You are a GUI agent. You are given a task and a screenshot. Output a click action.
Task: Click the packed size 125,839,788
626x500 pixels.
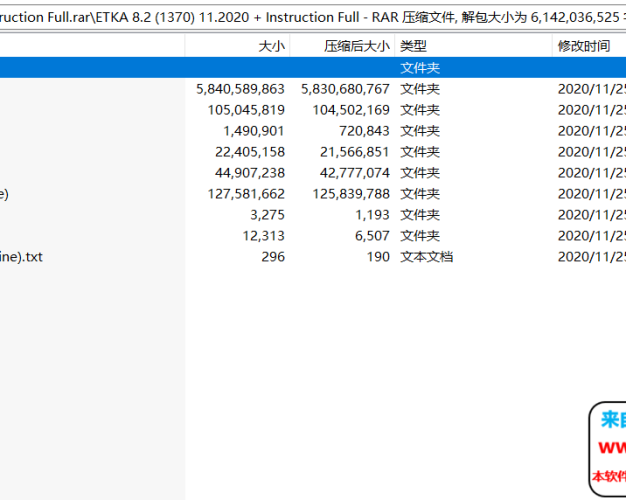pyautogui.click(x=351, y=194)
